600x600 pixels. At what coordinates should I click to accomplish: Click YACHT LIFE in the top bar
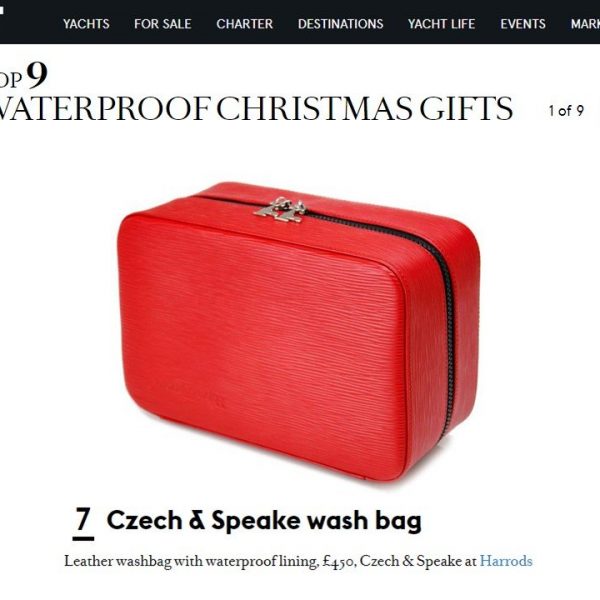442,24
